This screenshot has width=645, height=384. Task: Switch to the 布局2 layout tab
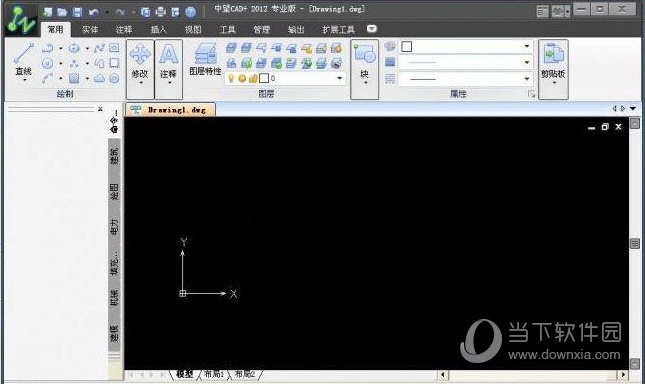pyautogui.click(x=245, y=374)
